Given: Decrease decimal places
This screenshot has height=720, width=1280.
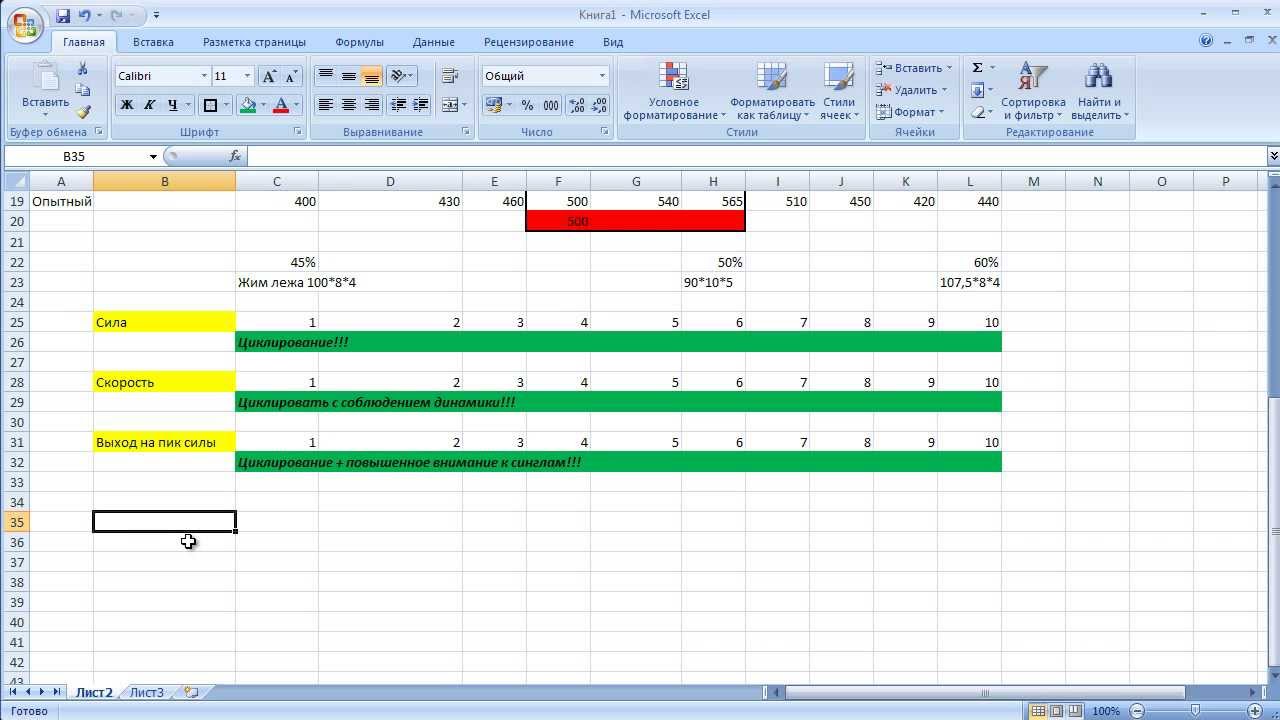Looking at the screenshot, I should click(600, 105).
